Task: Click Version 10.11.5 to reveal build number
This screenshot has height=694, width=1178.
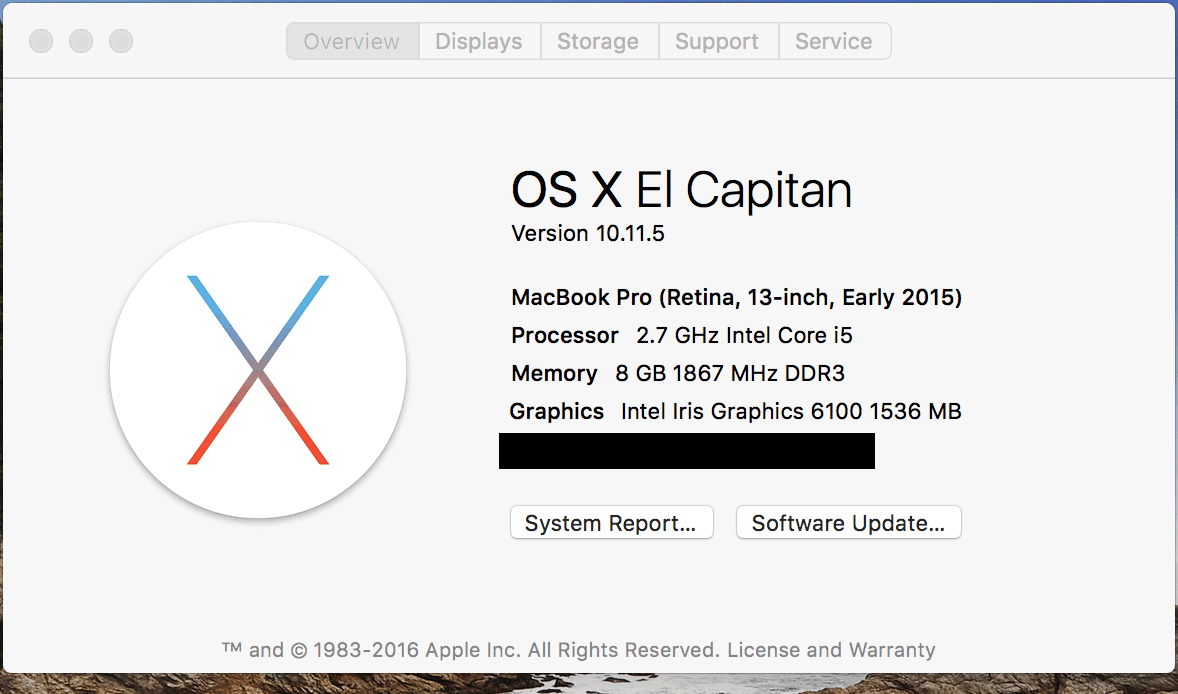Action: click(x=588, y=234)
